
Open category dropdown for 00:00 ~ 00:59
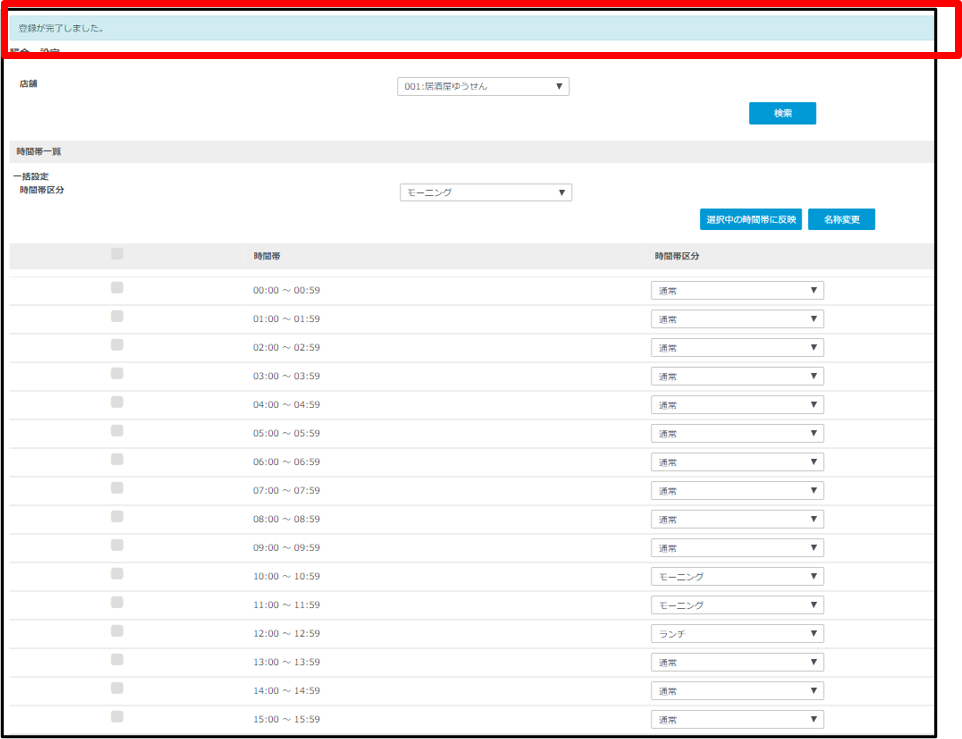737,291
